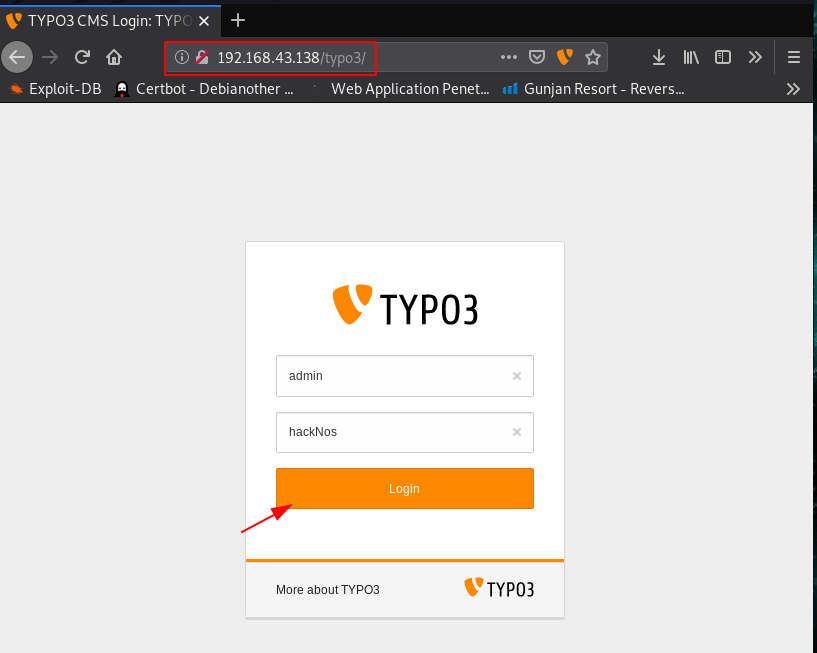Click the insecure connection padlock icon
Image resolution: width=817 pixels, height=653 pixels.
(202, 57)
